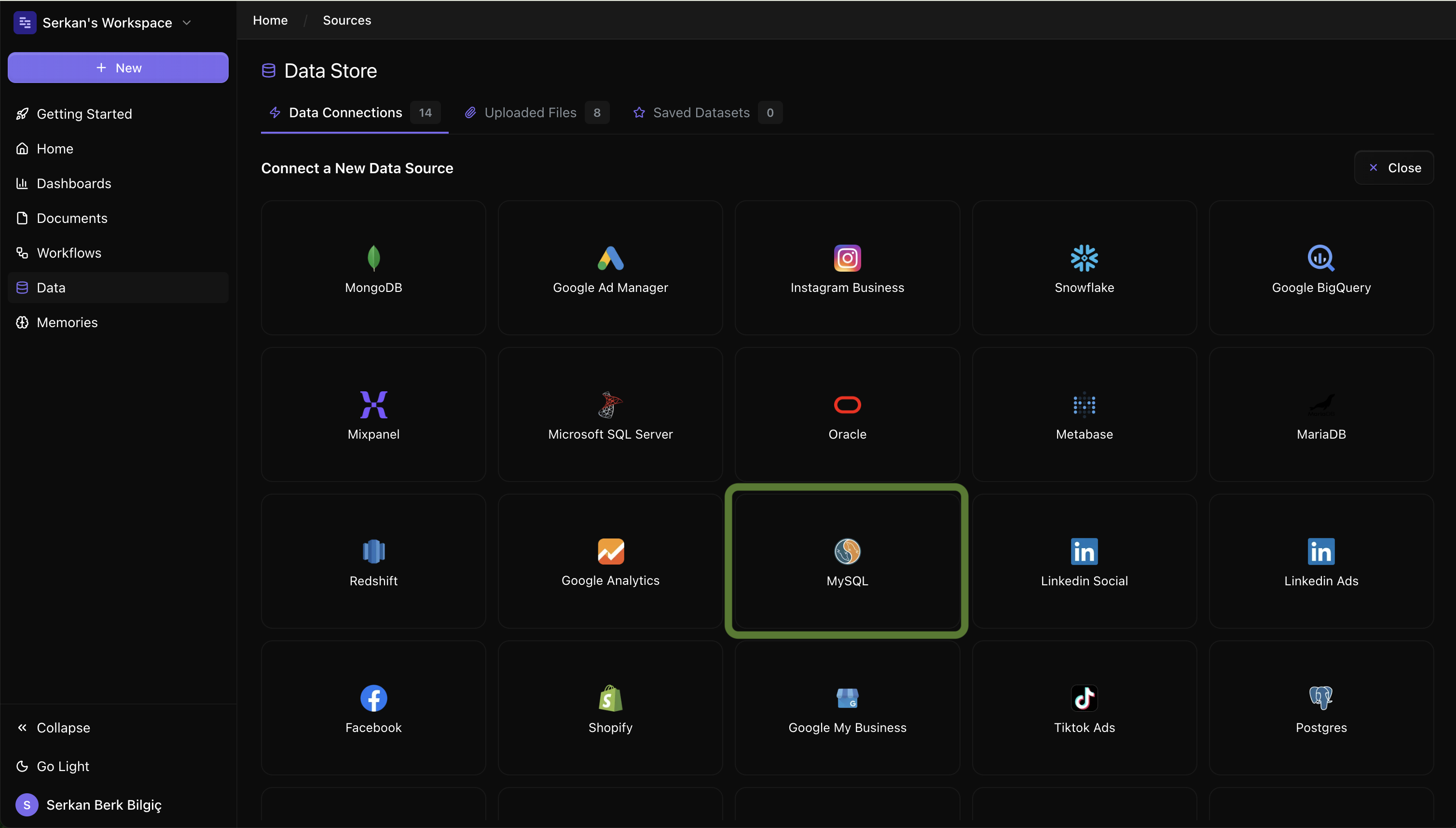The image size is (1456, 828).
Task: Click the user avatar S icon
Action: (x=27, y=805)
